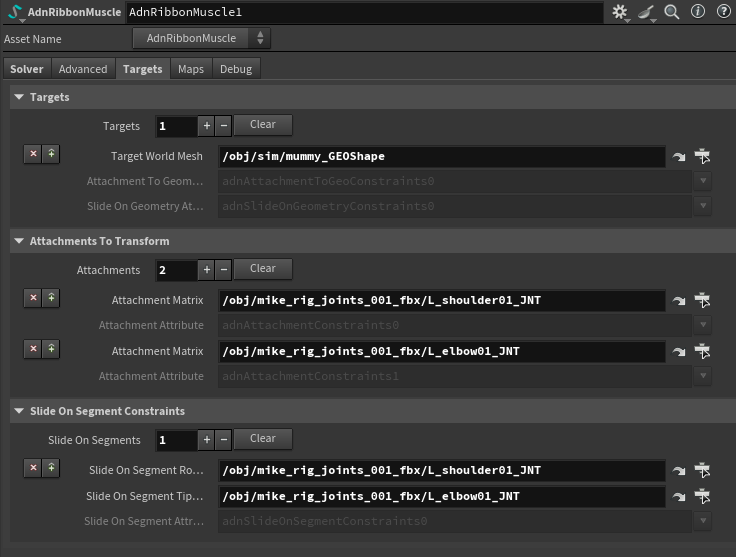Clear all Attachments entries

coord(263,269)
